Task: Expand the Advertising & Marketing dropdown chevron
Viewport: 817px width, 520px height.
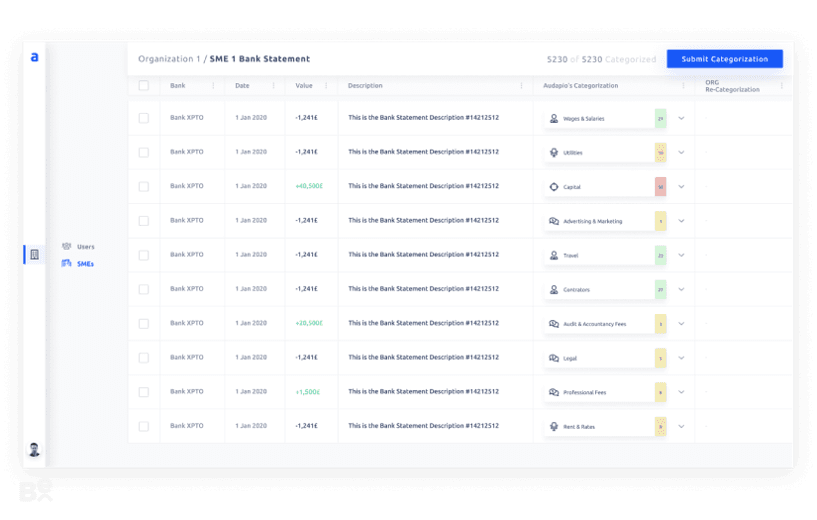Action: 681,221
